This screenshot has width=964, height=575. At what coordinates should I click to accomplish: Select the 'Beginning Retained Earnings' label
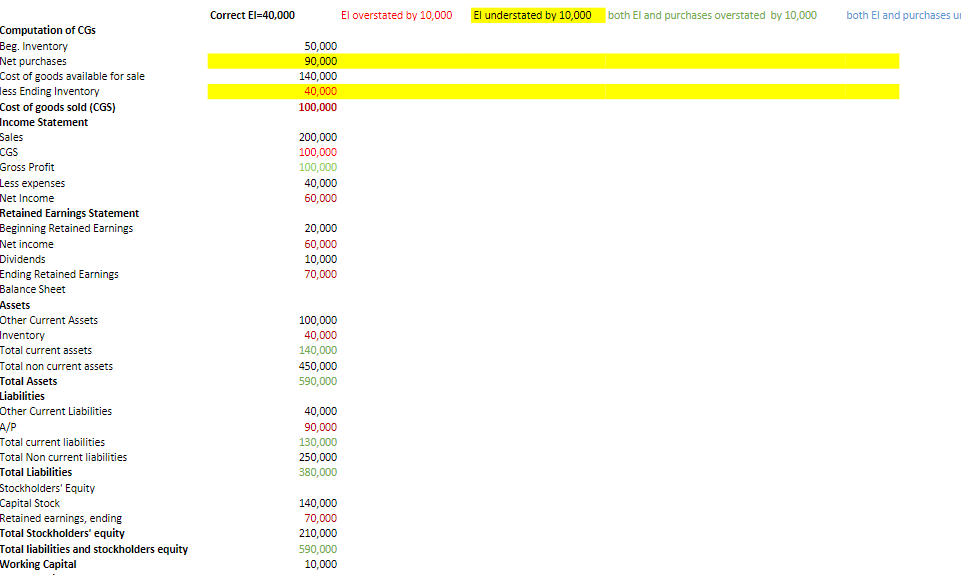pos(66,228)
